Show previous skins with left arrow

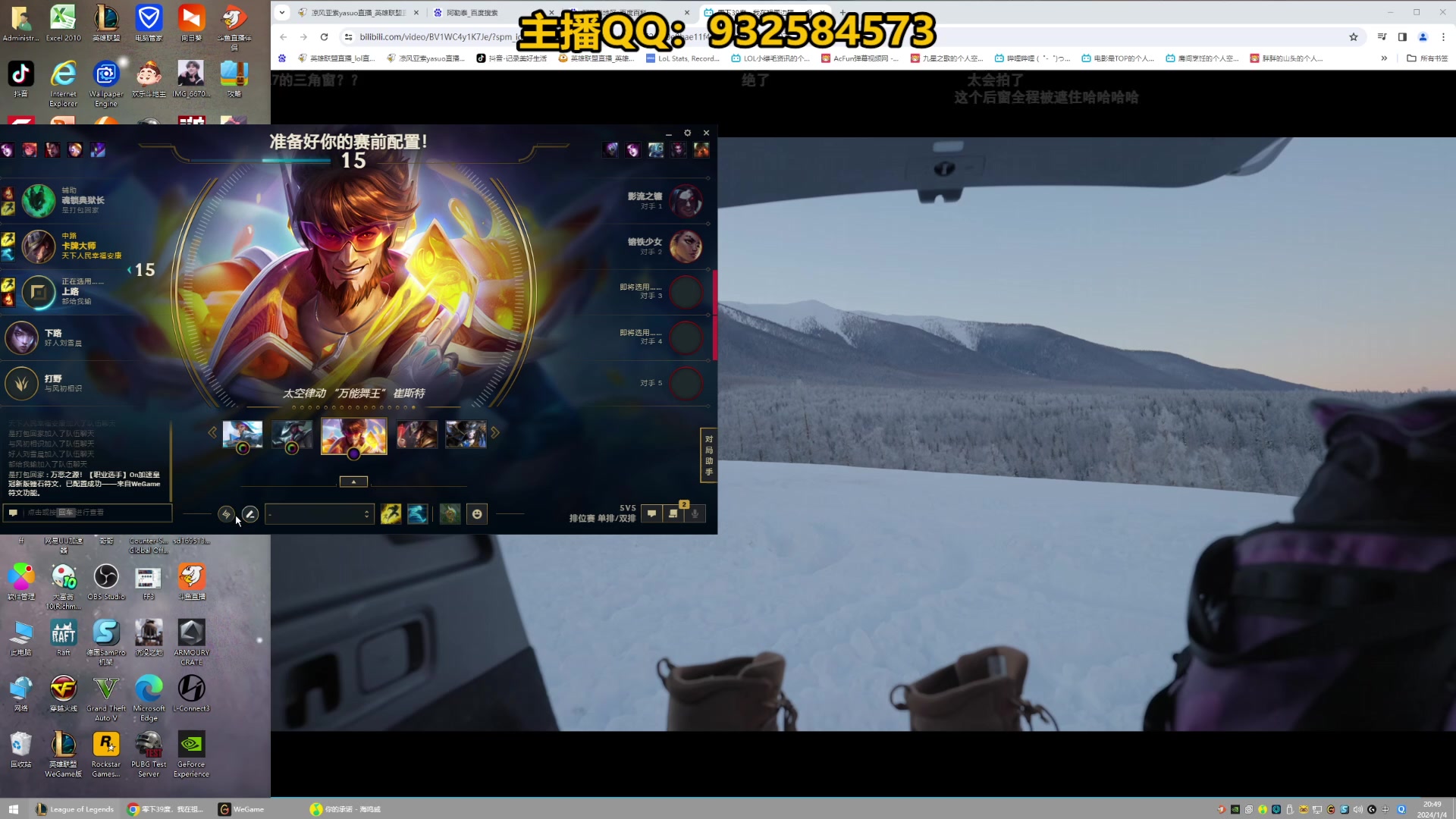[x=212, y=432]
